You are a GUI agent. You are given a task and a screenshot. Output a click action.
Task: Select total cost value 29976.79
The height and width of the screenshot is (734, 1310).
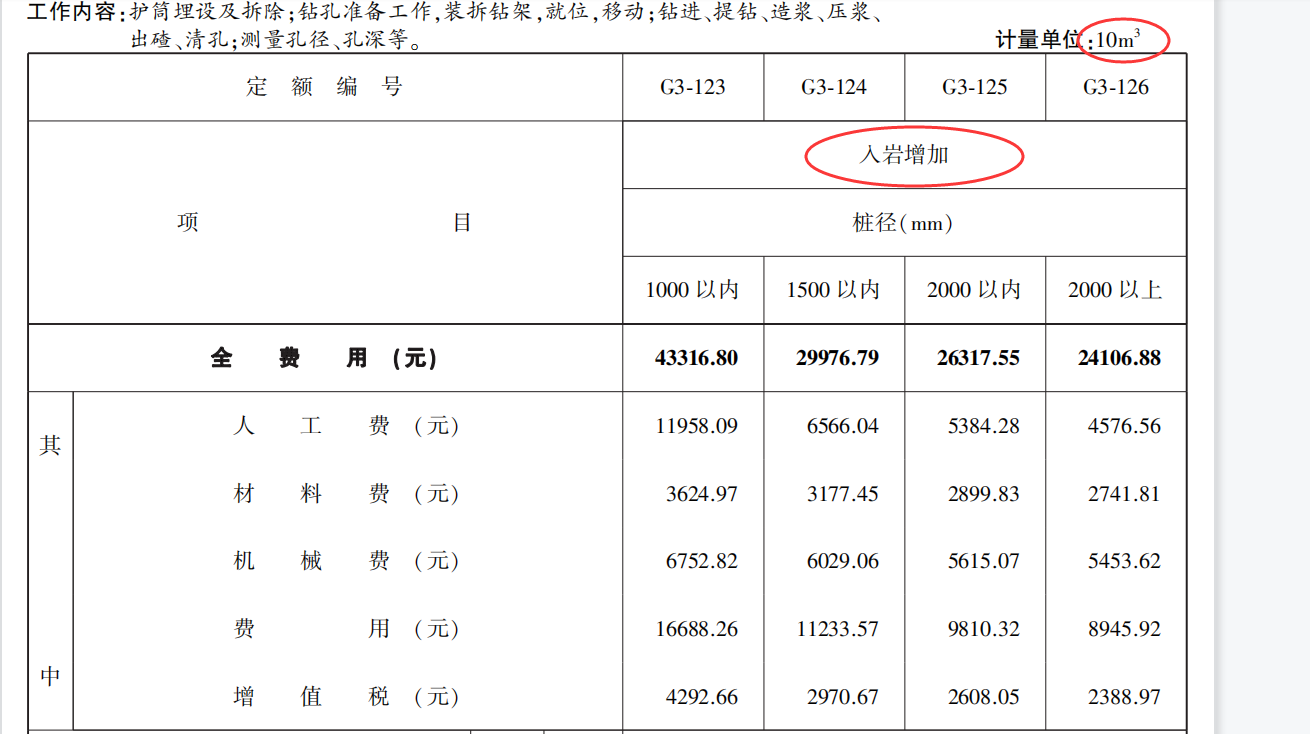838,358
